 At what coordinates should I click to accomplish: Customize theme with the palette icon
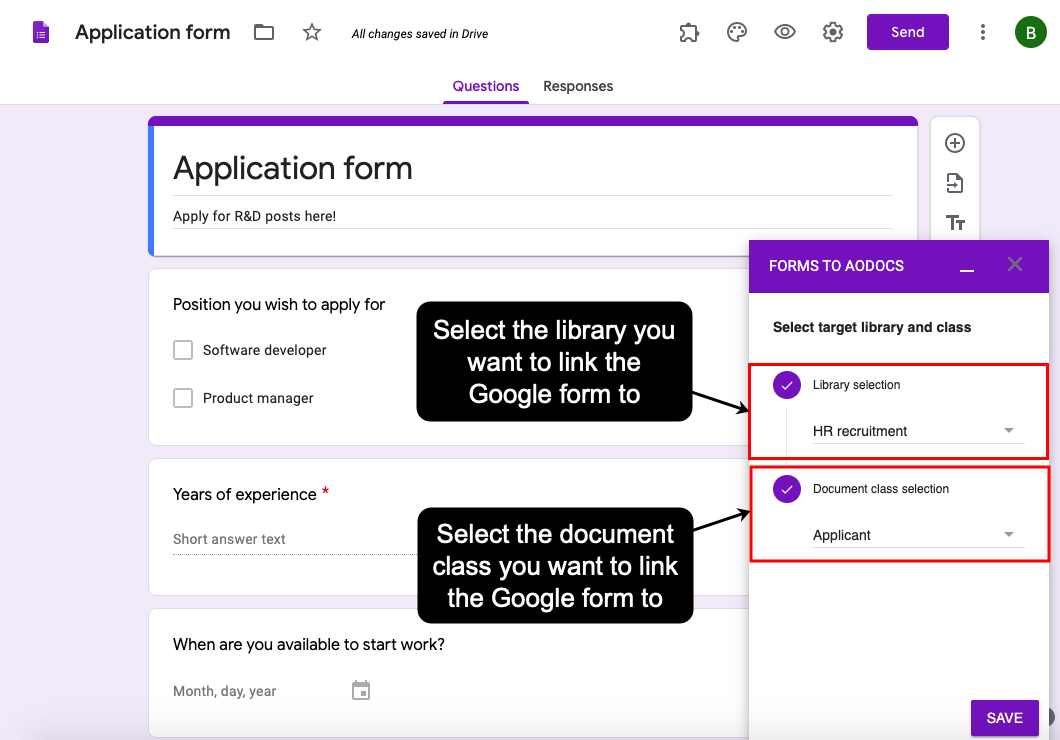[737, 32]
